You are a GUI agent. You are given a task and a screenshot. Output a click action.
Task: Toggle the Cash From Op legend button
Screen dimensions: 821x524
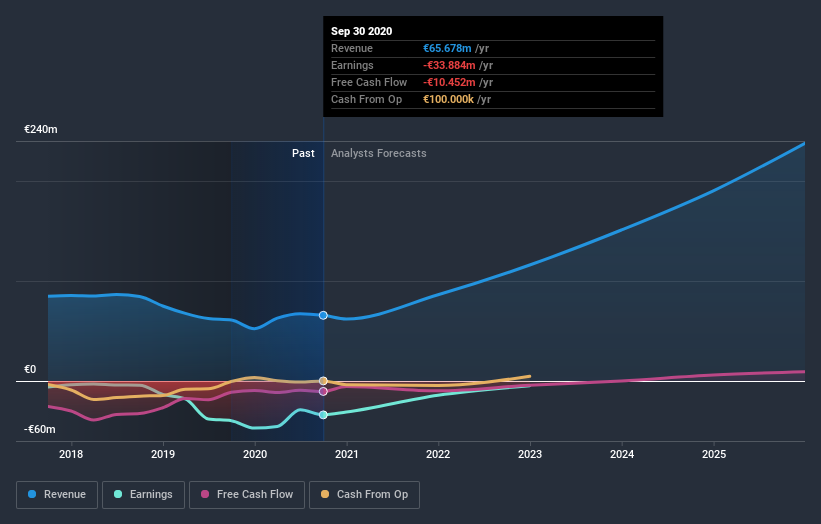[364, 495]
